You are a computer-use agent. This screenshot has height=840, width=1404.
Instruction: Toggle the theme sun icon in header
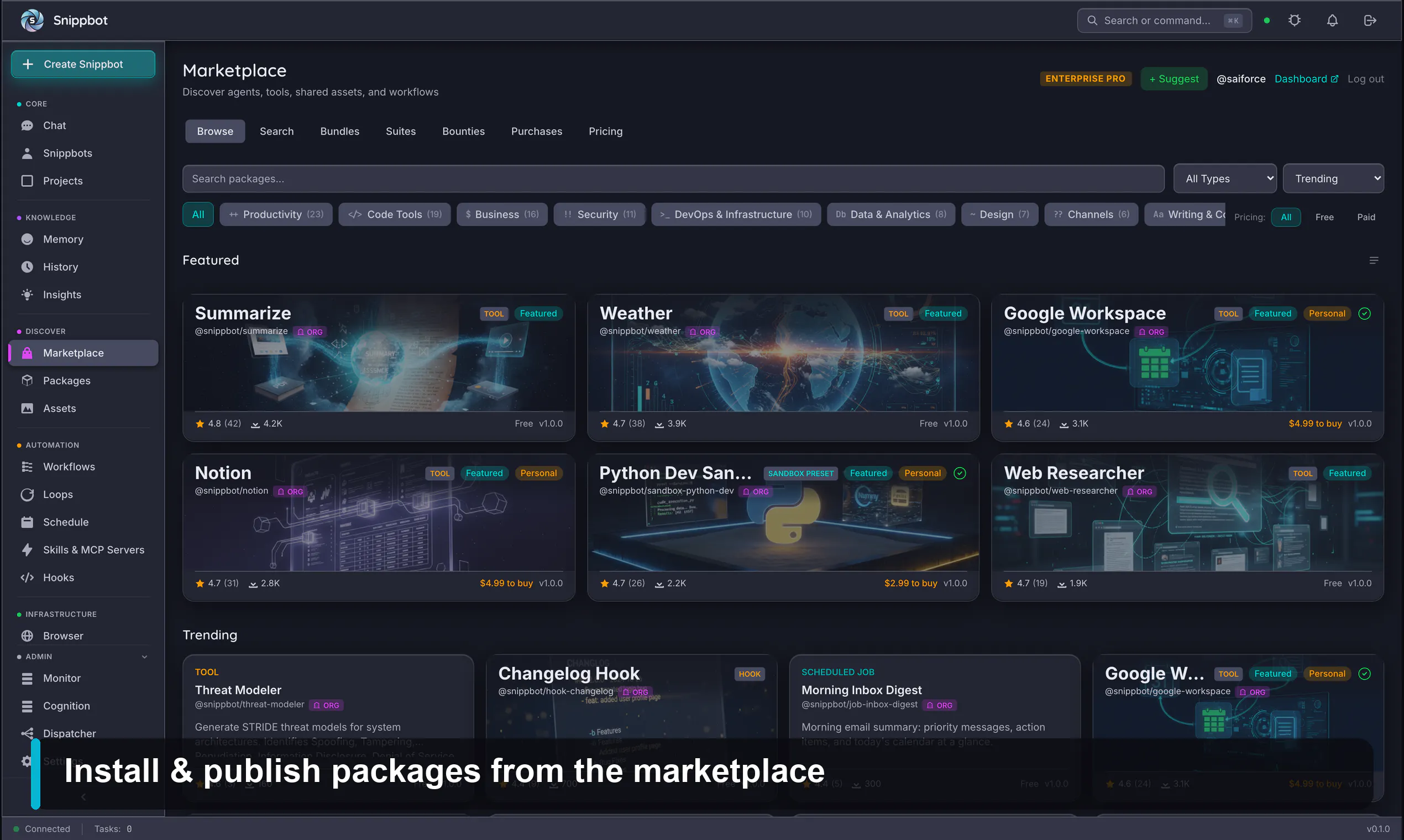1295,20
